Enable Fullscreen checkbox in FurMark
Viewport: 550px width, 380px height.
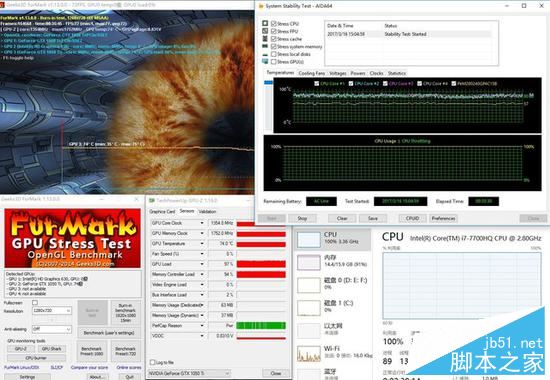click(35, 302)
